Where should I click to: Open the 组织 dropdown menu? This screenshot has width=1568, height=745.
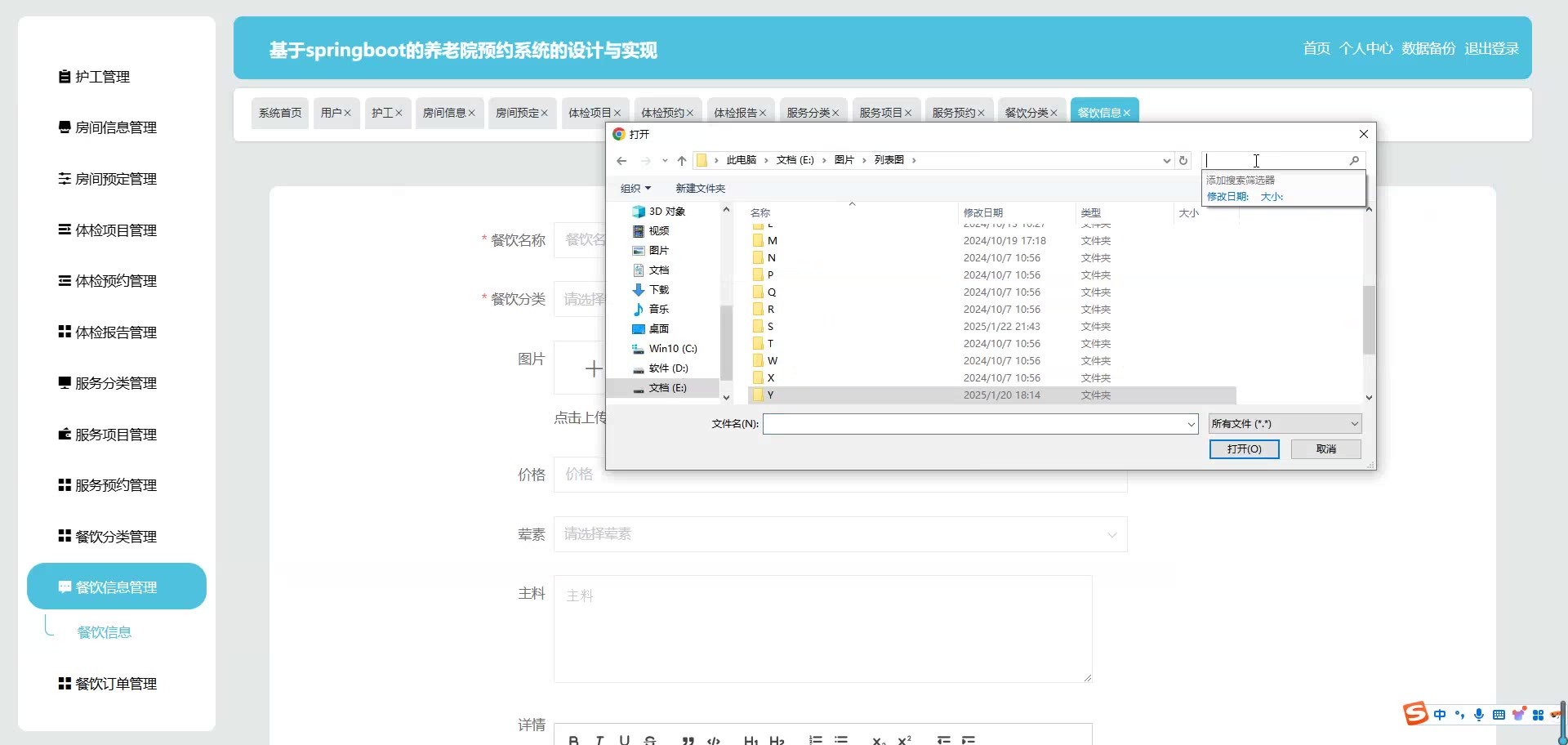tap(635, 189)
